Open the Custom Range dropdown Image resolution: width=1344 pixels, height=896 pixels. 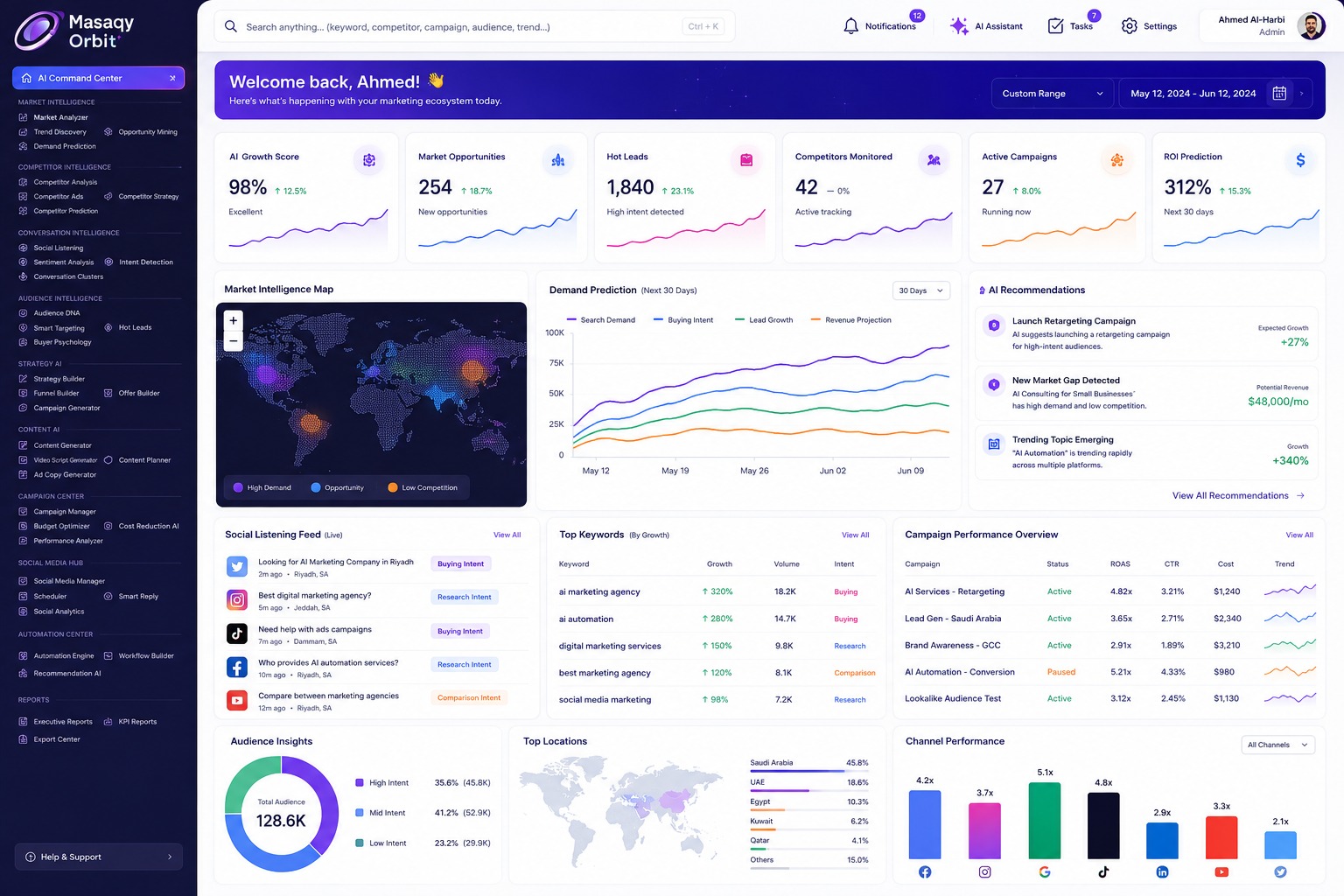coord(1052,94)
